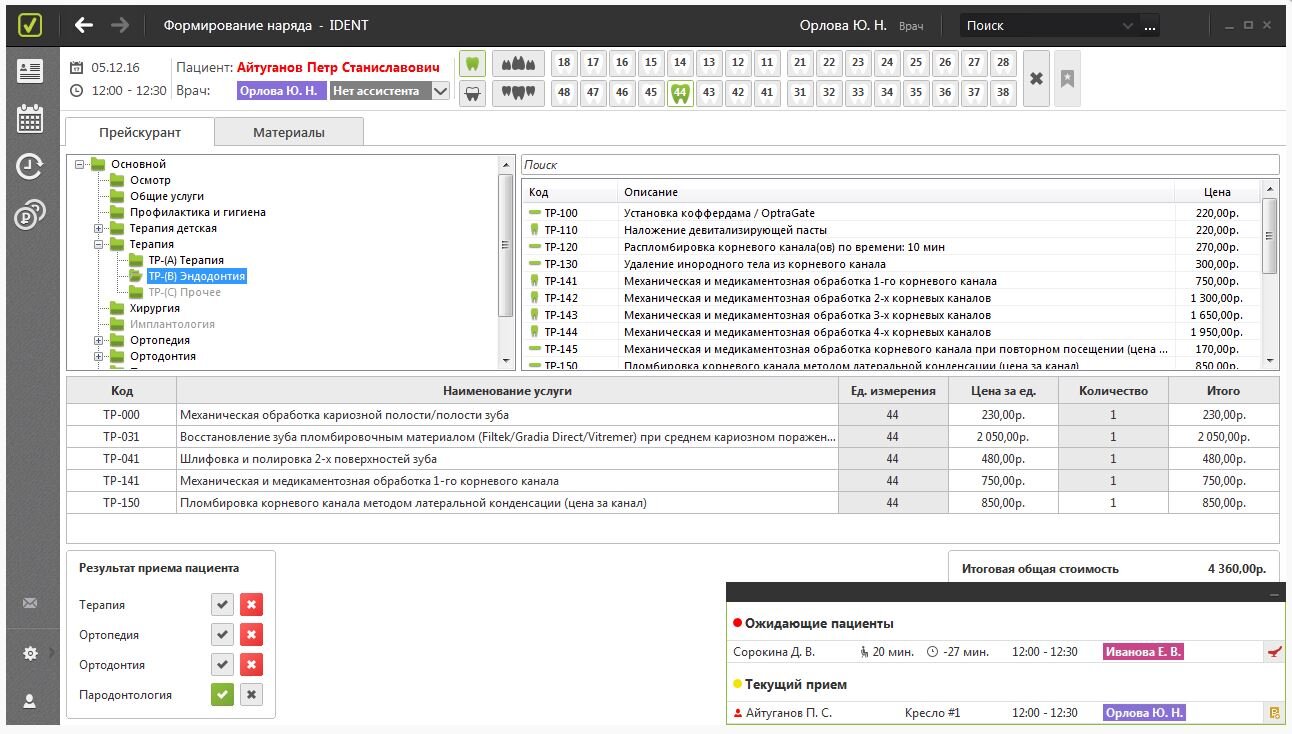Image resolution: width=1292 pixels, height=734 pixels.
Task: Collapse the Основной tree node
Action: click(x=79, y=164)
